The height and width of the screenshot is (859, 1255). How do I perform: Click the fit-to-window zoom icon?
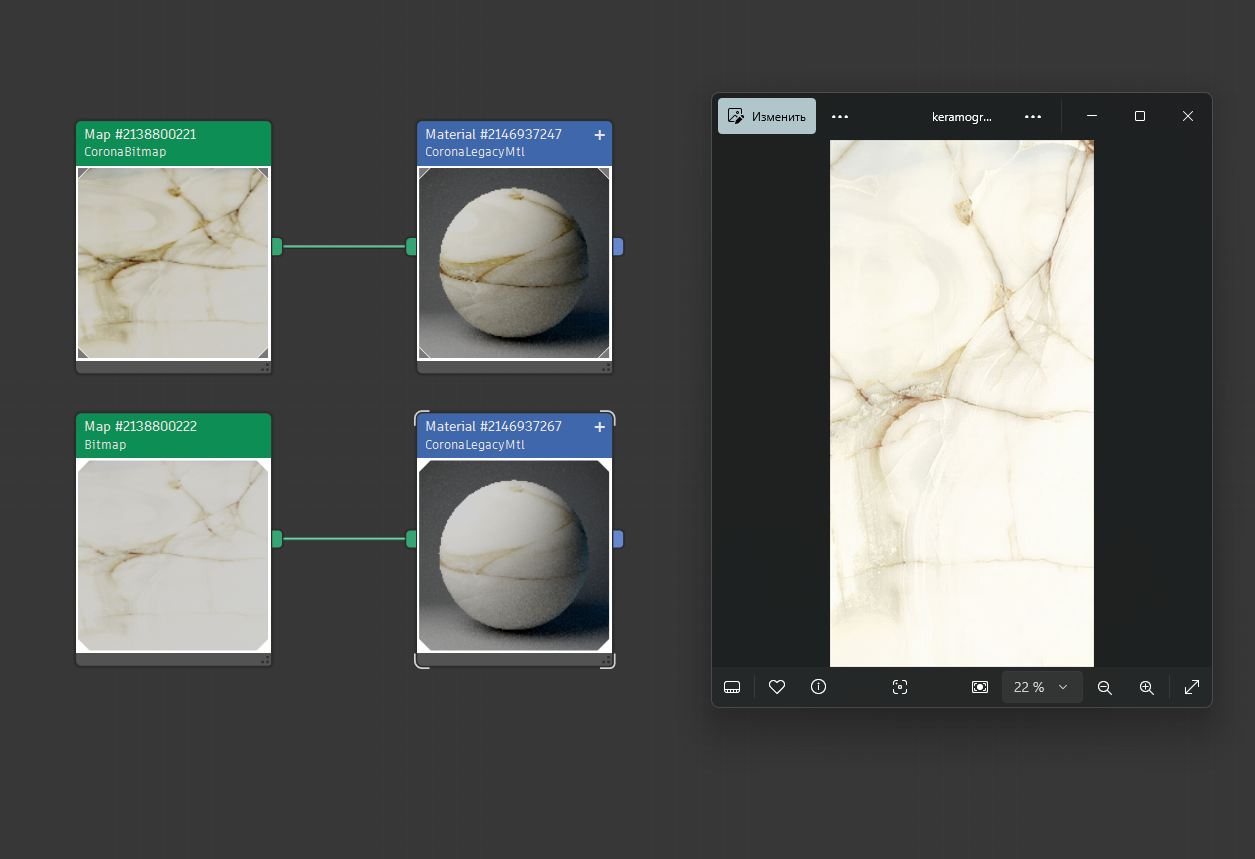[980, 687]
